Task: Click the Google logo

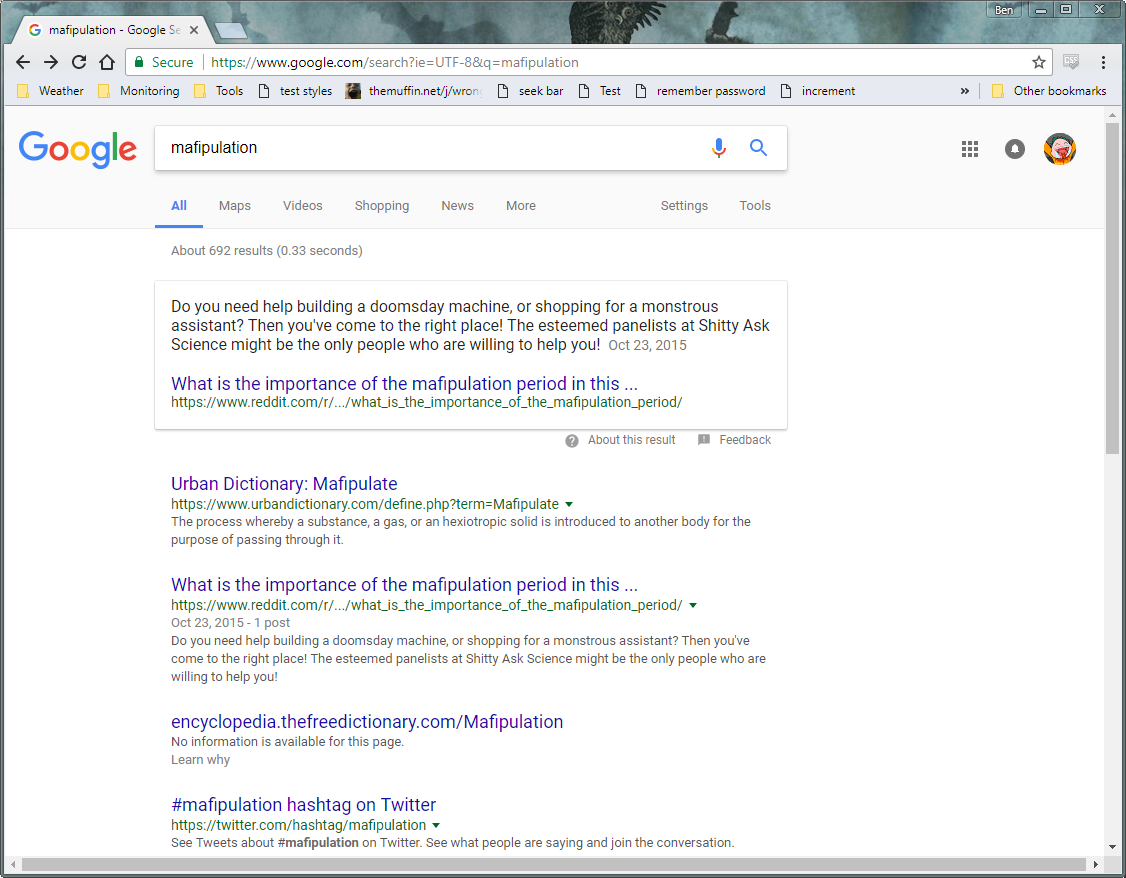Action: point(78,149)
